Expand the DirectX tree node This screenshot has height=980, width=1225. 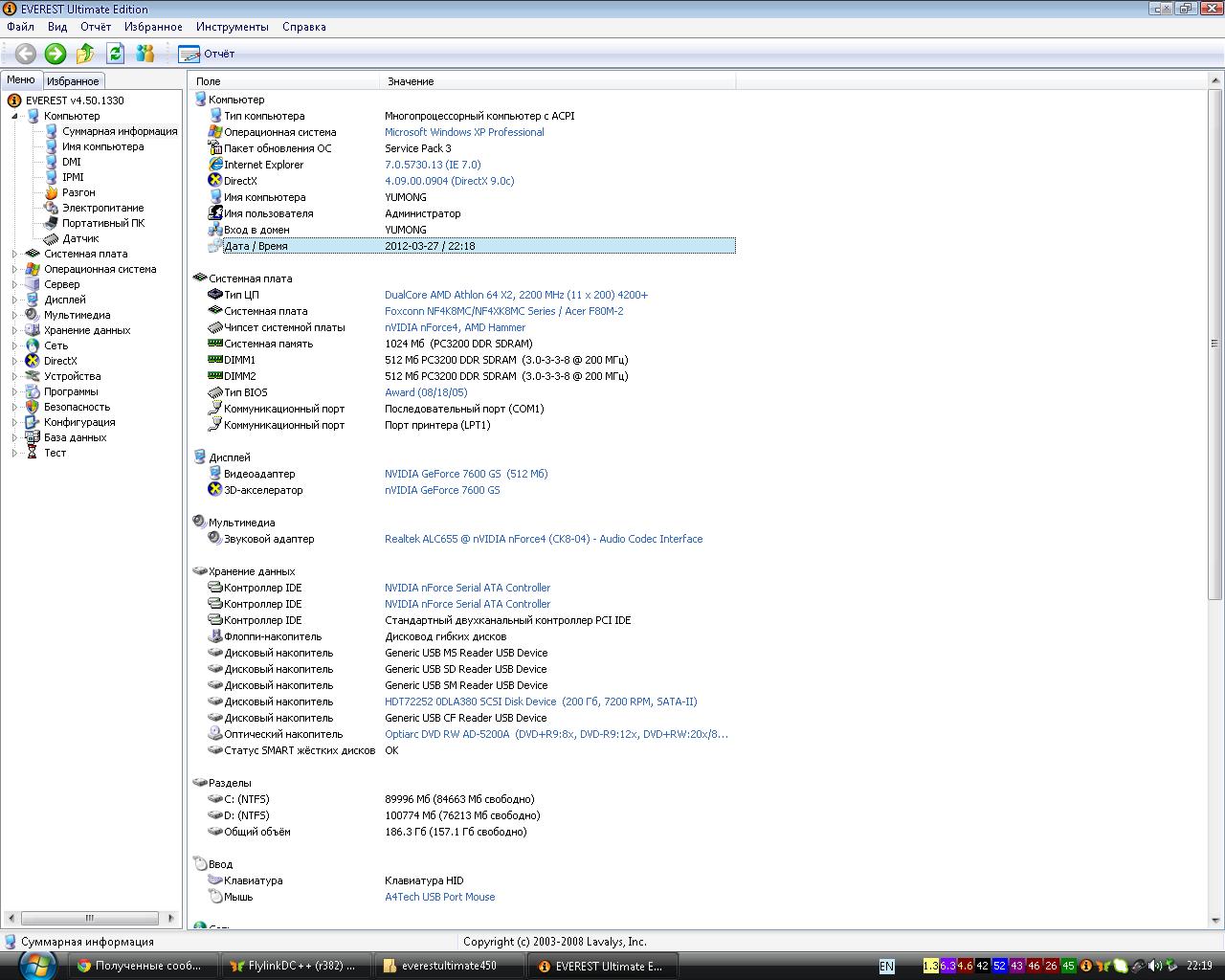click(15, 361)
